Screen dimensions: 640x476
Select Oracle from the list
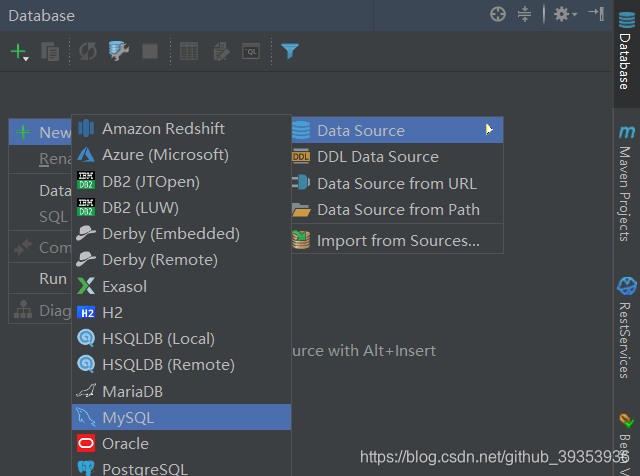click(x=181, y=443)
